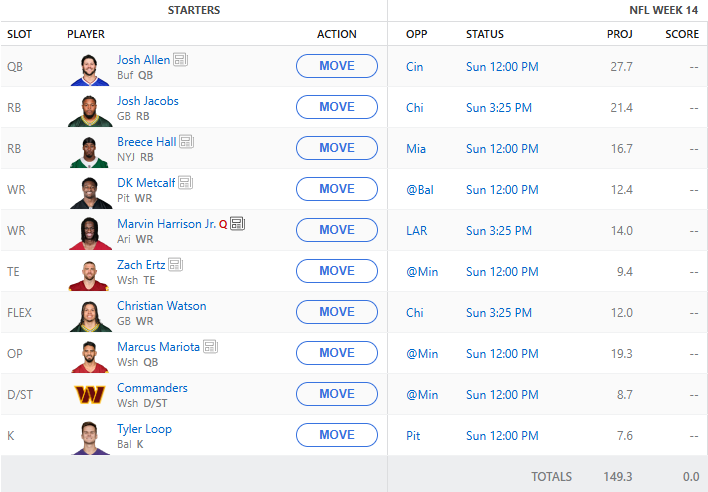Screen dimensions: 708x492
Task: Click the PROJ column header
Action: pyautogui.click(x=619, y=34)
